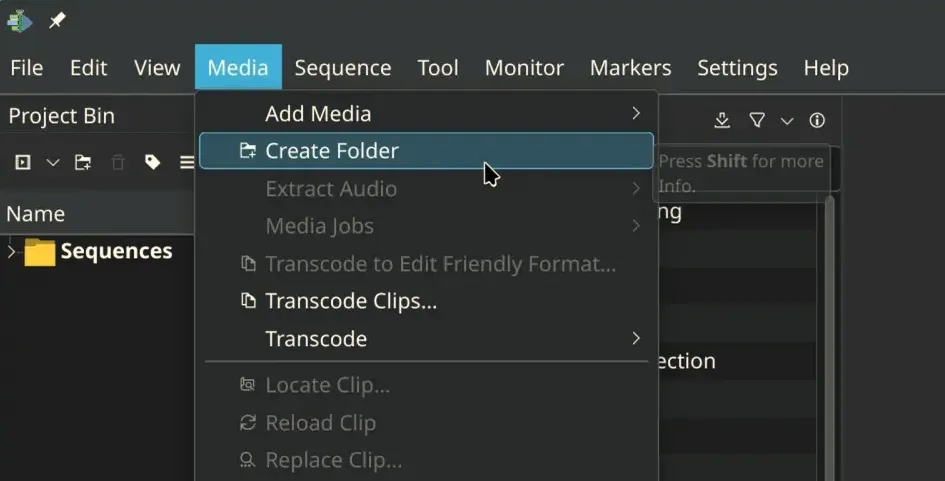The image size is (945, 481).
Task: Click the pin icon in the title bar
Action: pos(57,20)
